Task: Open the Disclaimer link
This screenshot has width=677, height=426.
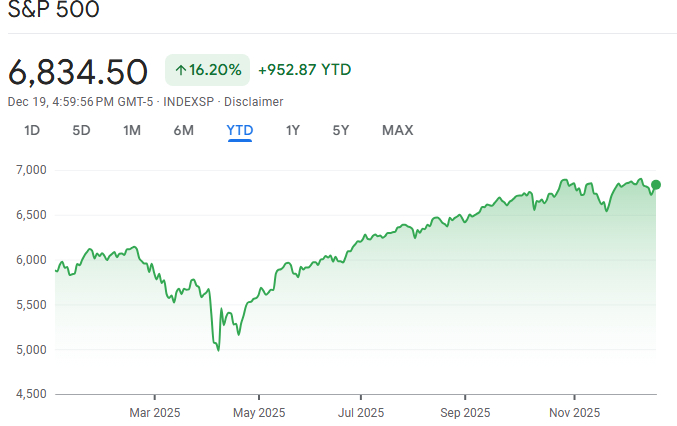Action: (x=253, y=102)
